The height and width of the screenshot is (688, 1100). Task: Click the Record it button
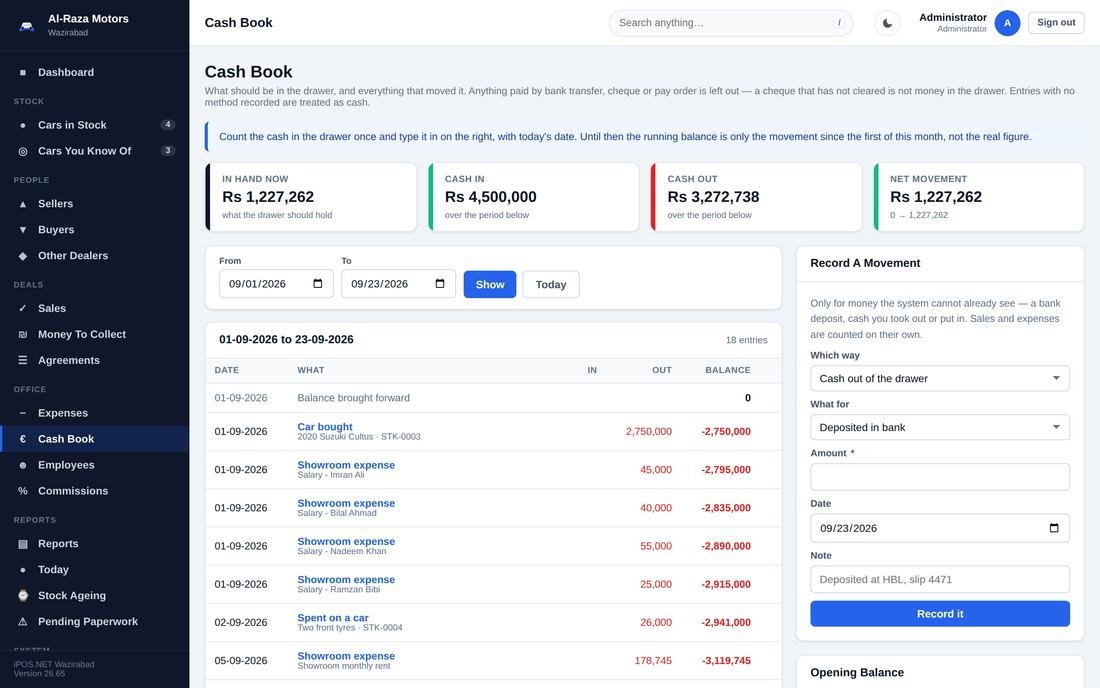(939, 614)
